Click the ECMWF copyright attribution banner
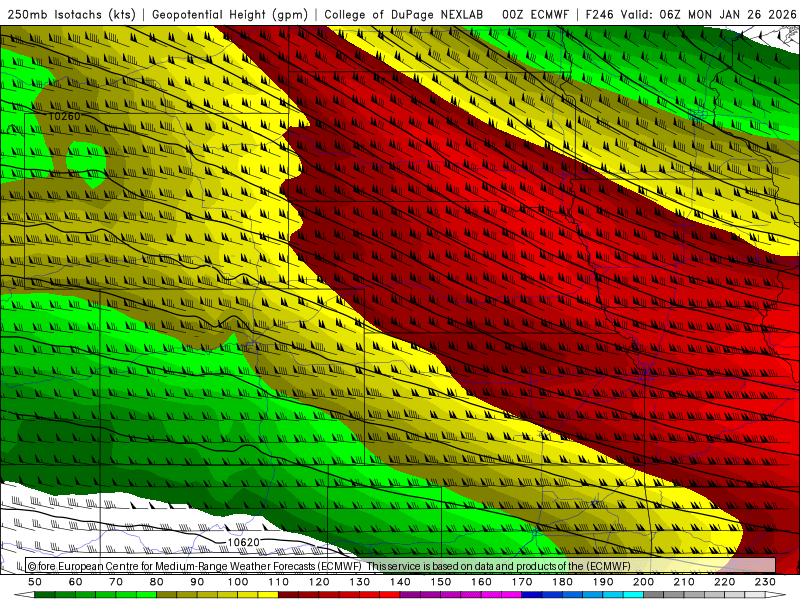 pos(401,565)
